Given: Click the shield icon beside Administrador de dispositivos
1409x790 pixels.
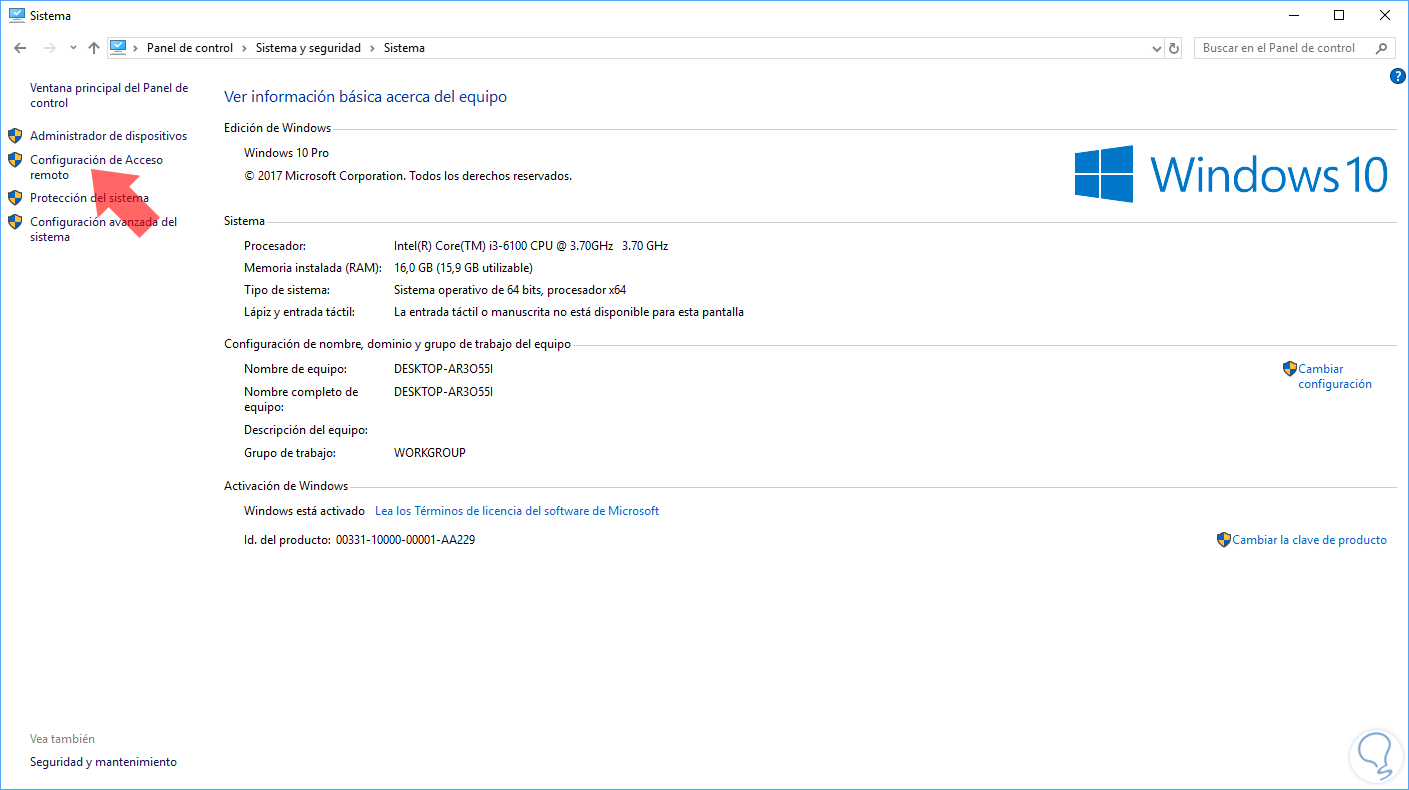Looking at the screenshot, I should [15, 136].
